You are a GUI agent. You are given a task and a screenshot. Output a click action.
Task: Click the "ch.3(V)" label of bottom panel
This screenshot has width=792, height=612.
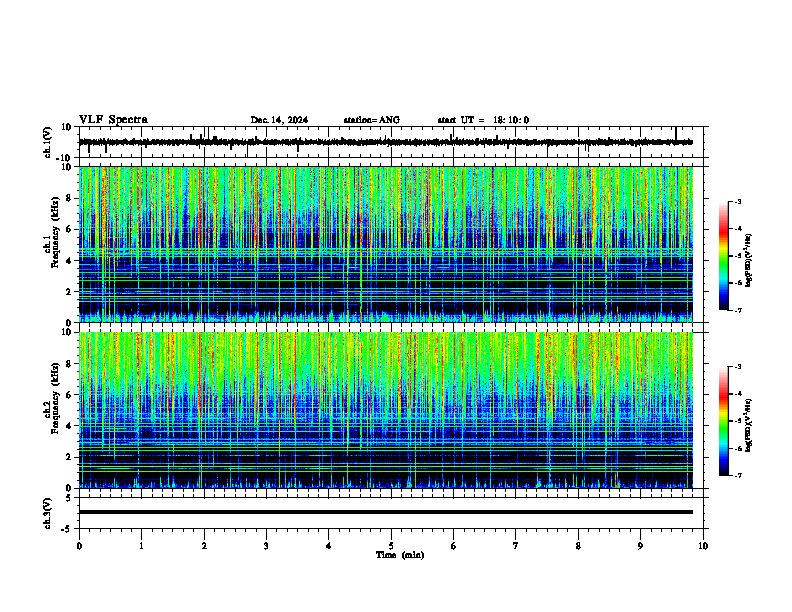click(x=48, y=514)
